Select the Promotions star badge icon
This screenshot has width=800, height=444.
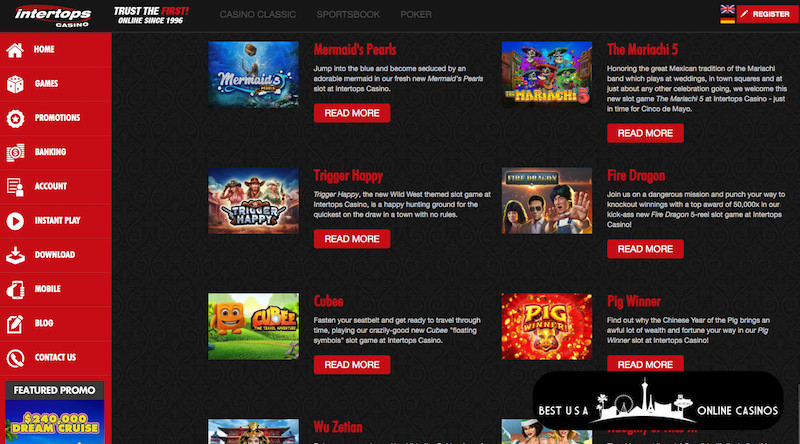(x=15, y=118)
